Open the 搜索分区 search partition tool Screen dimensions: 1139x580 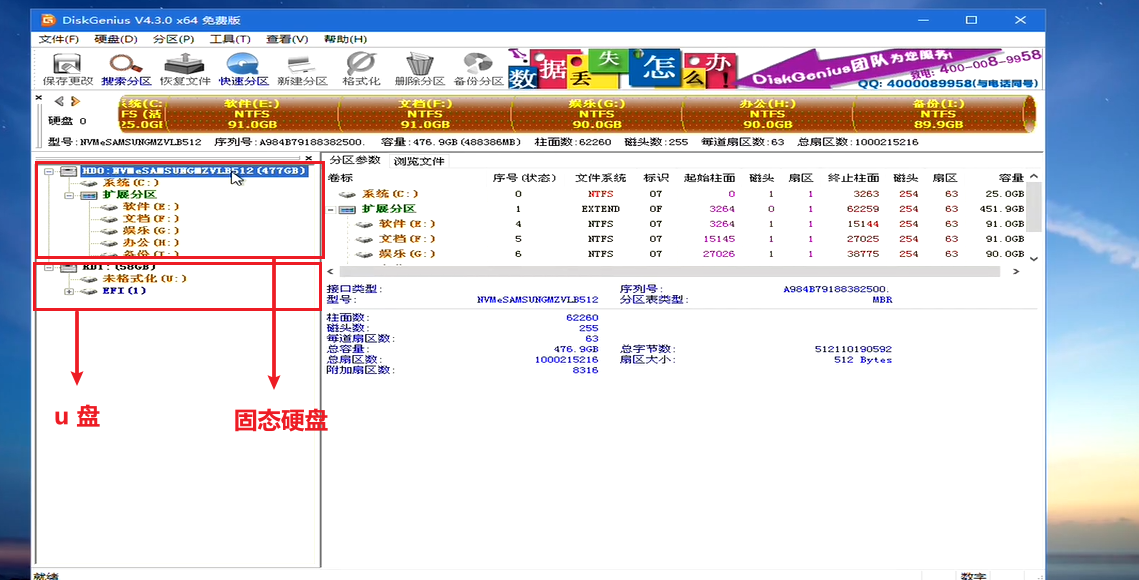click(126, 68)
